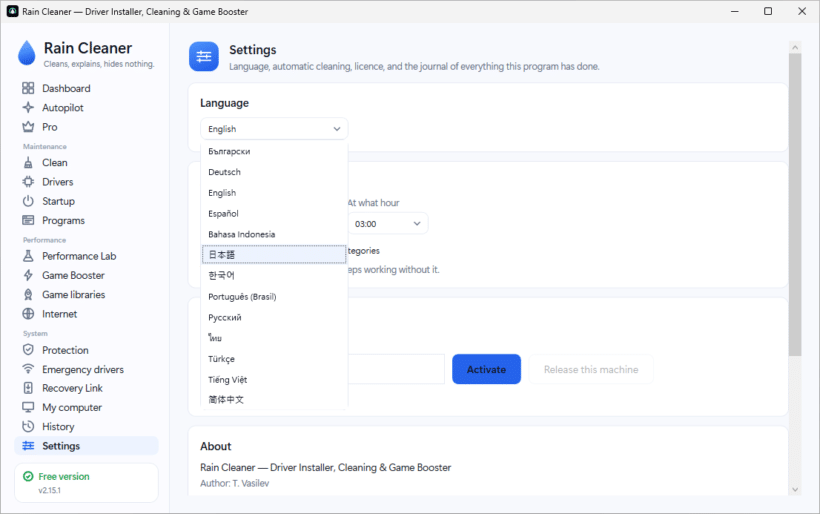Select the highlighted 日本語 option
Screen dimensions: 820x514
click(274, 255)
